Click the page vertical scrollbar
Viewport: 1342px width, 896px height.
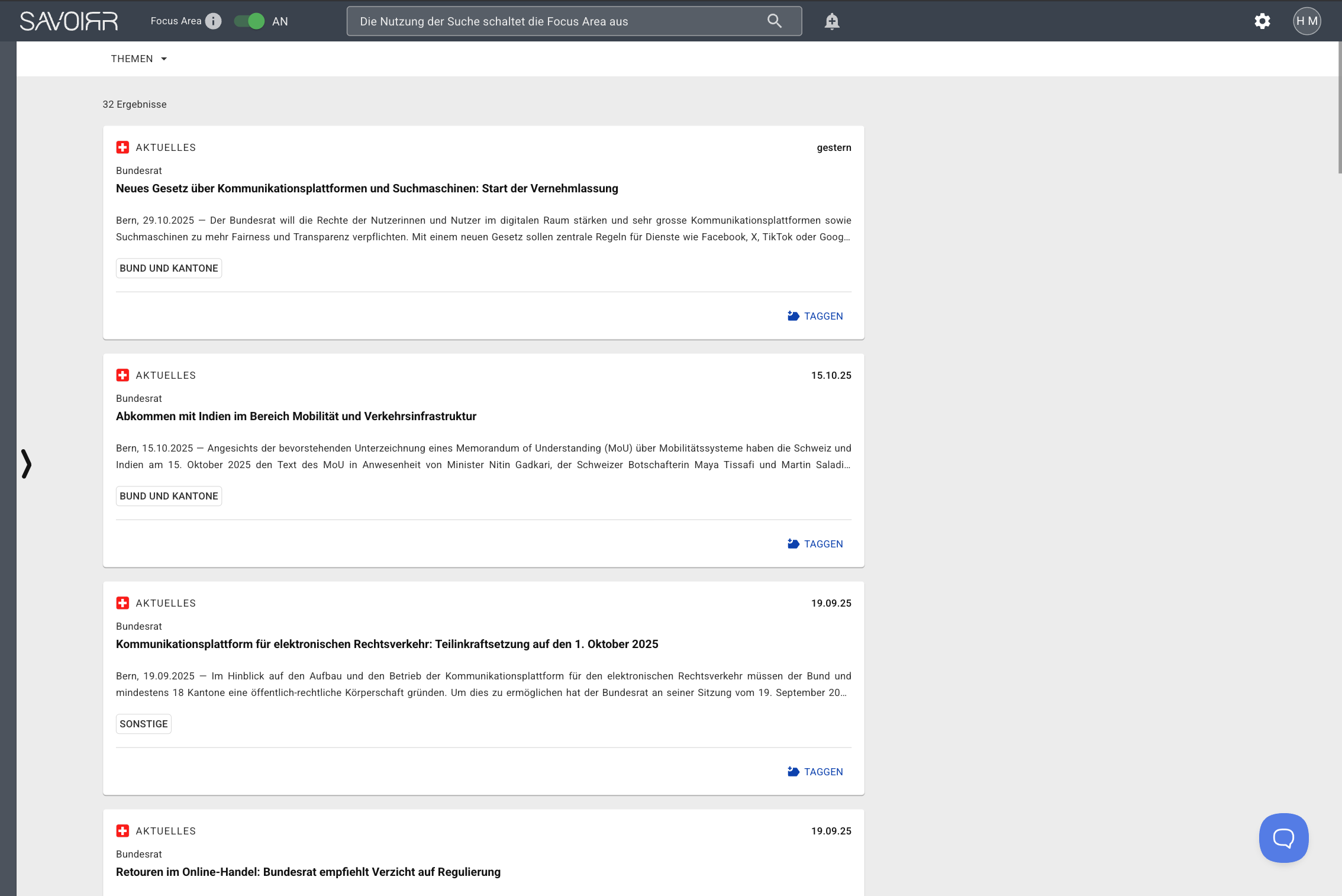[x=1339, y=107]
